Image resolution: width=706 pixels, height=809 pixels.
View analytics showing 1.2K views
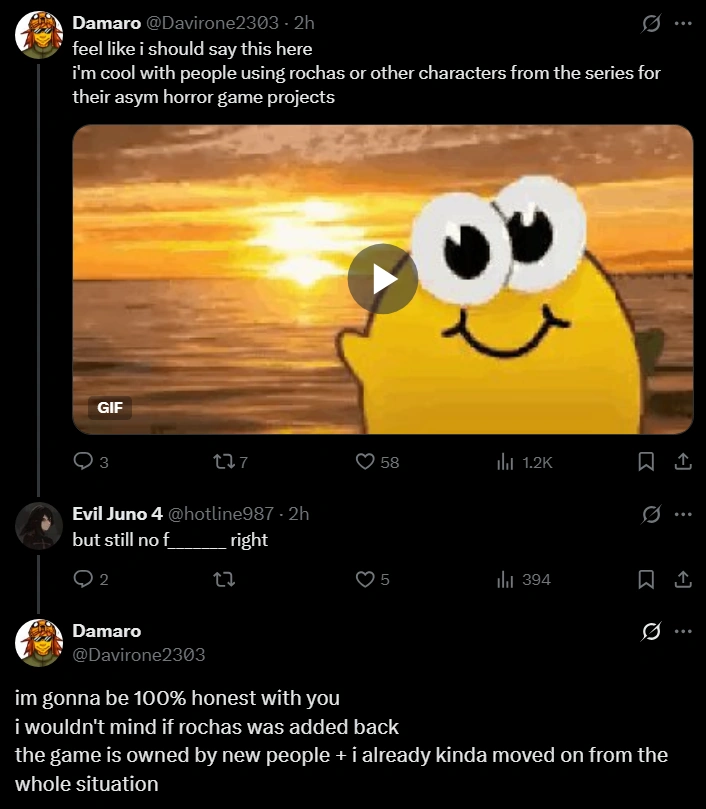[x=506, y=461]
